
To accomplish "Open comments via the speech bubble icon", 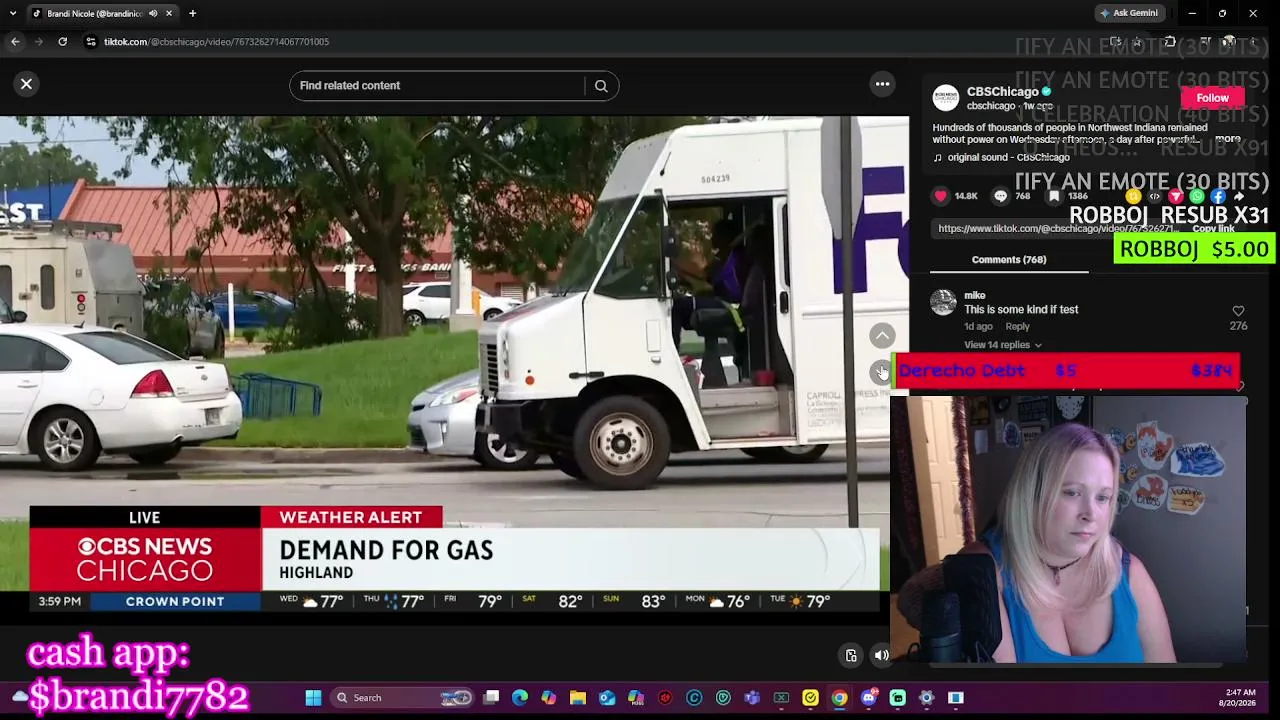I will pos(1000,196).
